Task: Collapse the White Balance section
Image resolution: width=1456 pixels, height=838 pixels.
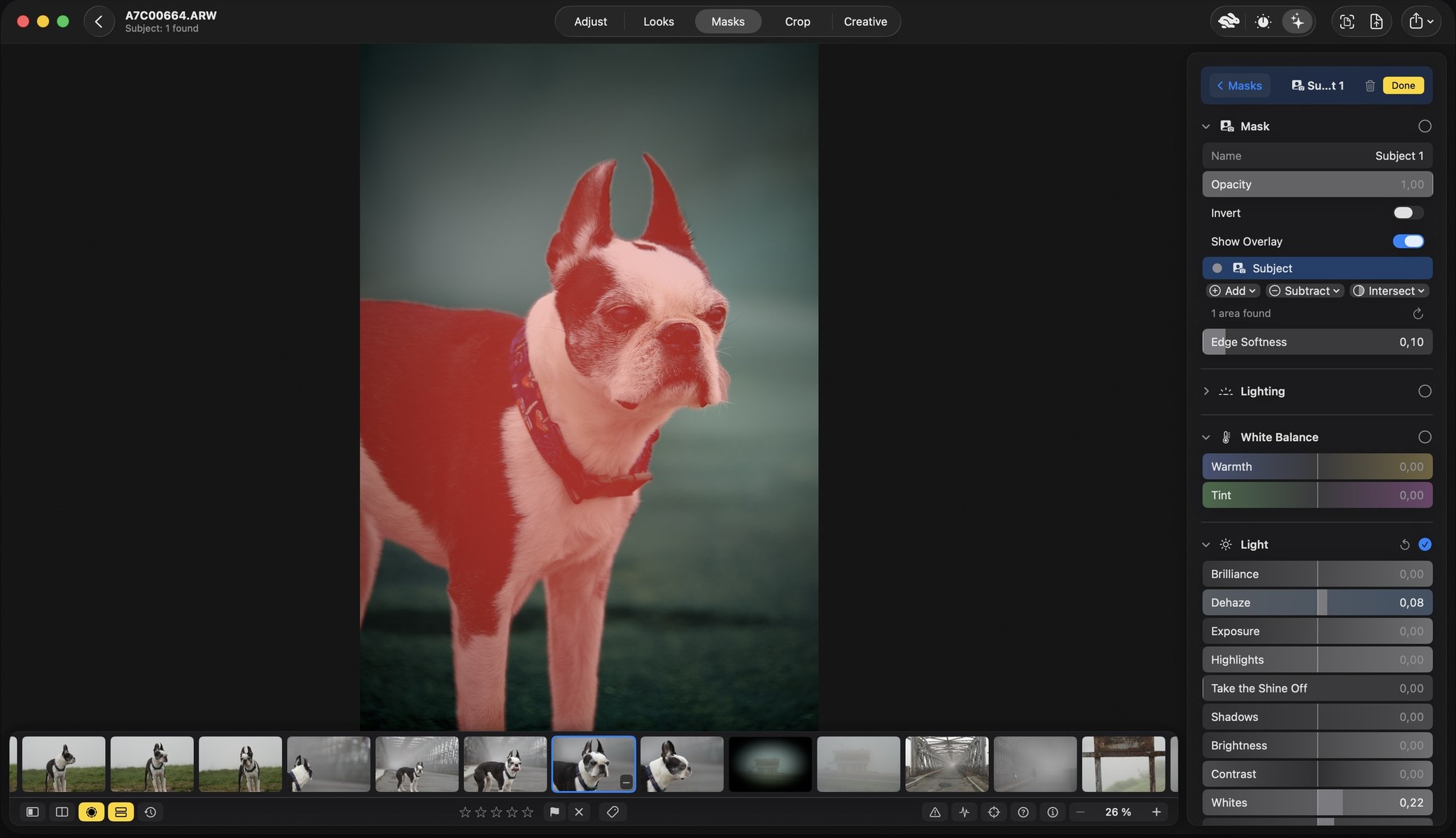Action: [x=1206, y=438]
